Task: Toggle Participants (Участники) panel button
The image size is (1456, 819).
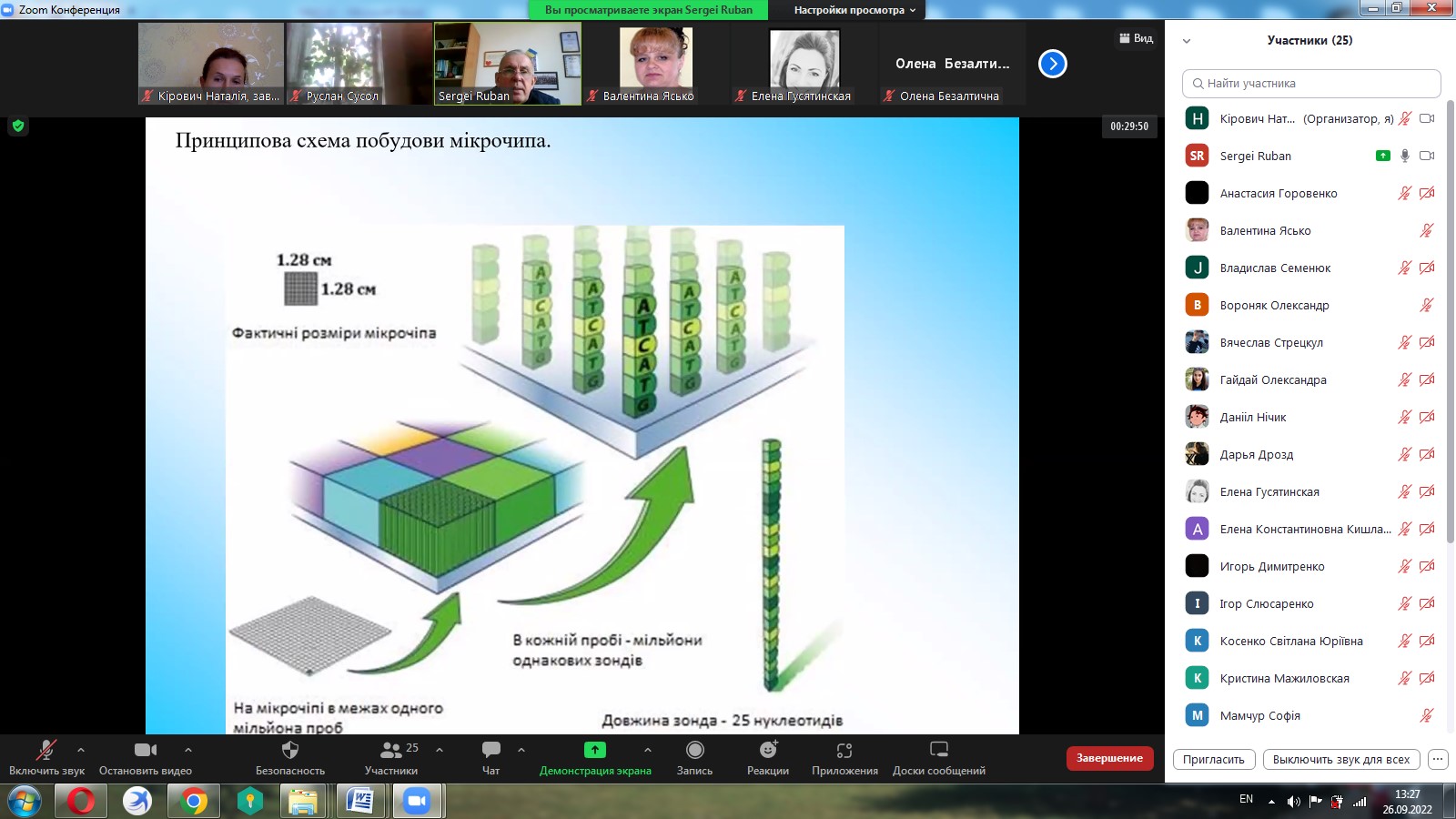Action: 391,750
